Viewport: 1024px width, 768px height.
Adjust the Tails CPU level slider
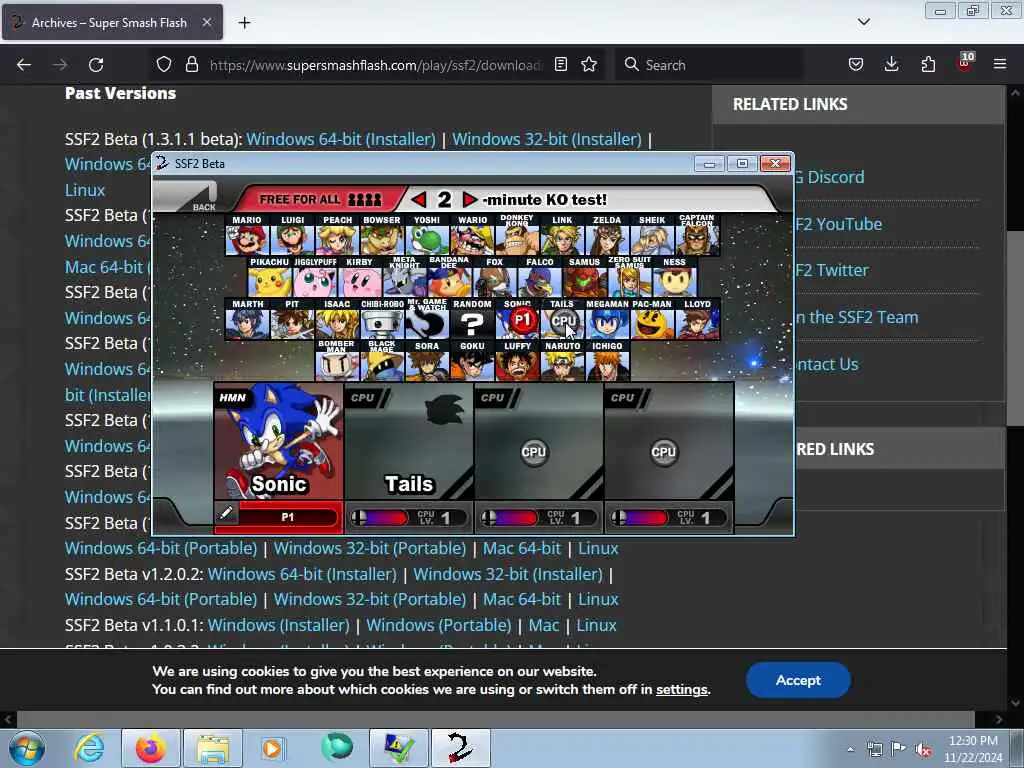click(381, 518)
